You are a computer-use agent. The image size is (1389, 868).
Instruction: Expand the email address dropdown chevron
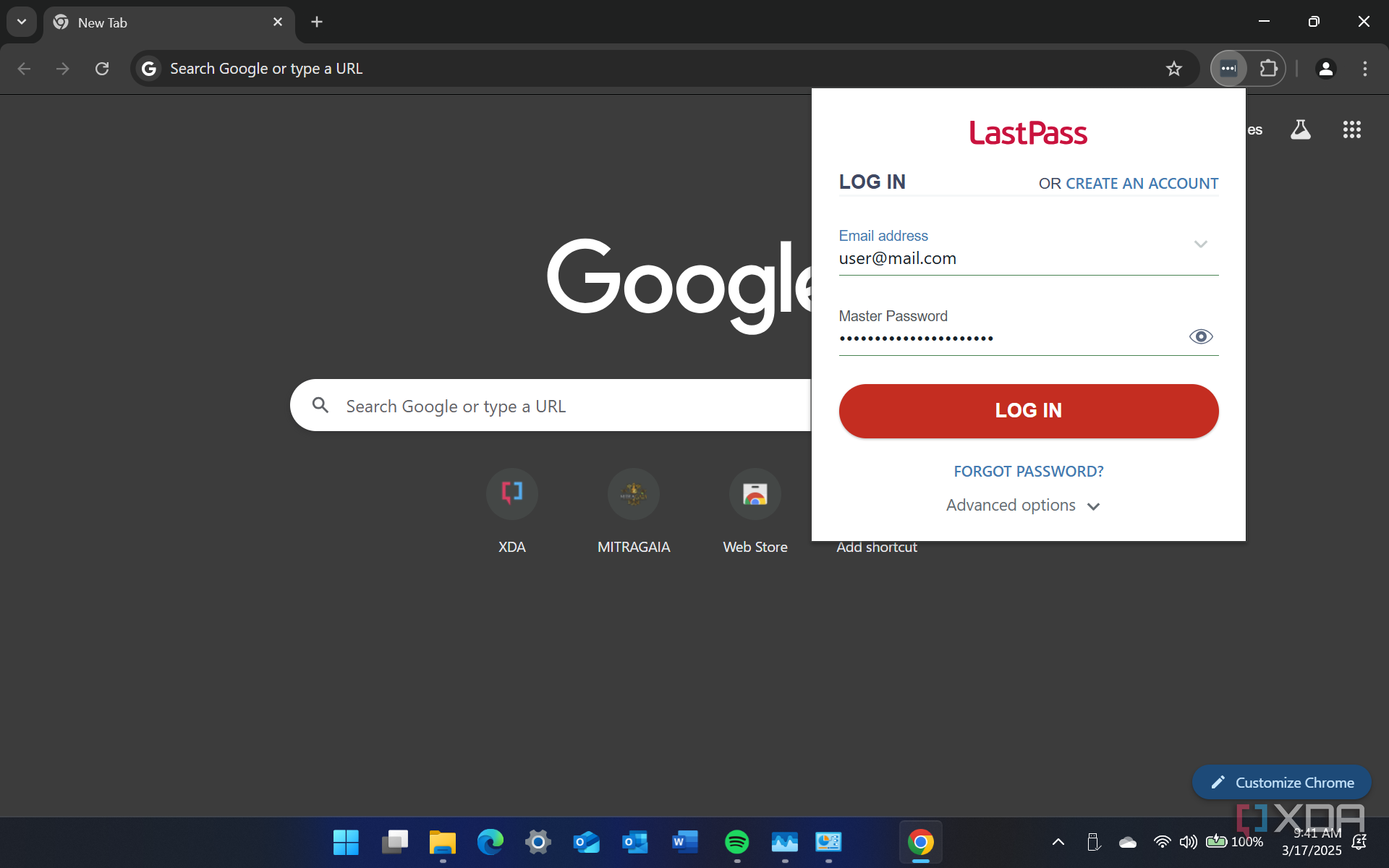pyautogui.click(x=1201, y=244)
